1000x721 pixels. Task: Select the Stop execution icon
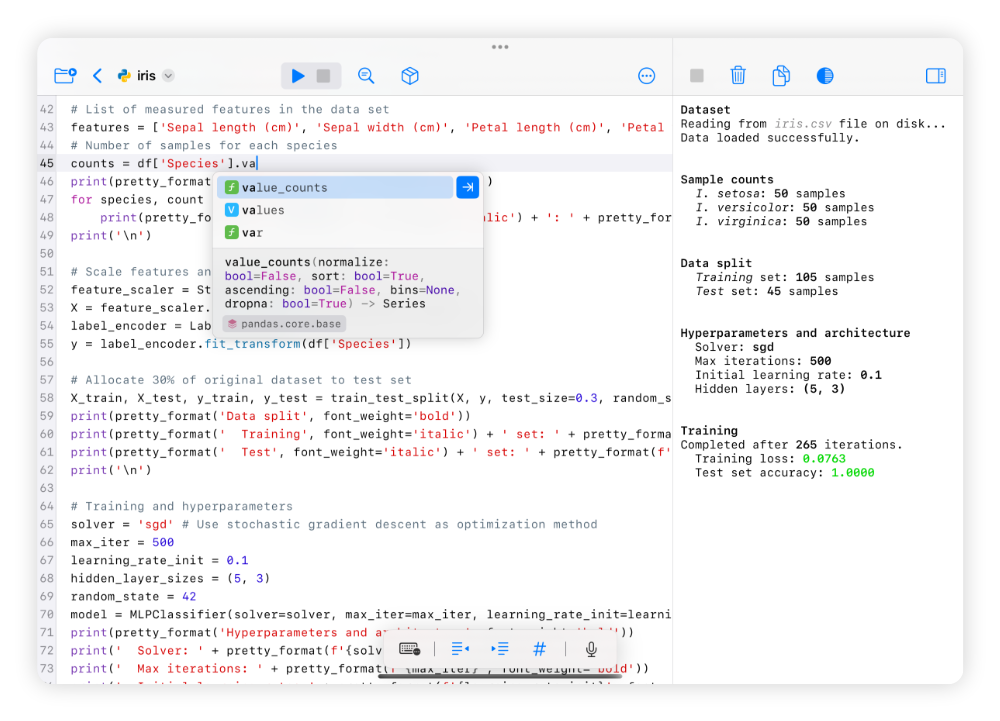[x=318, y=75]
